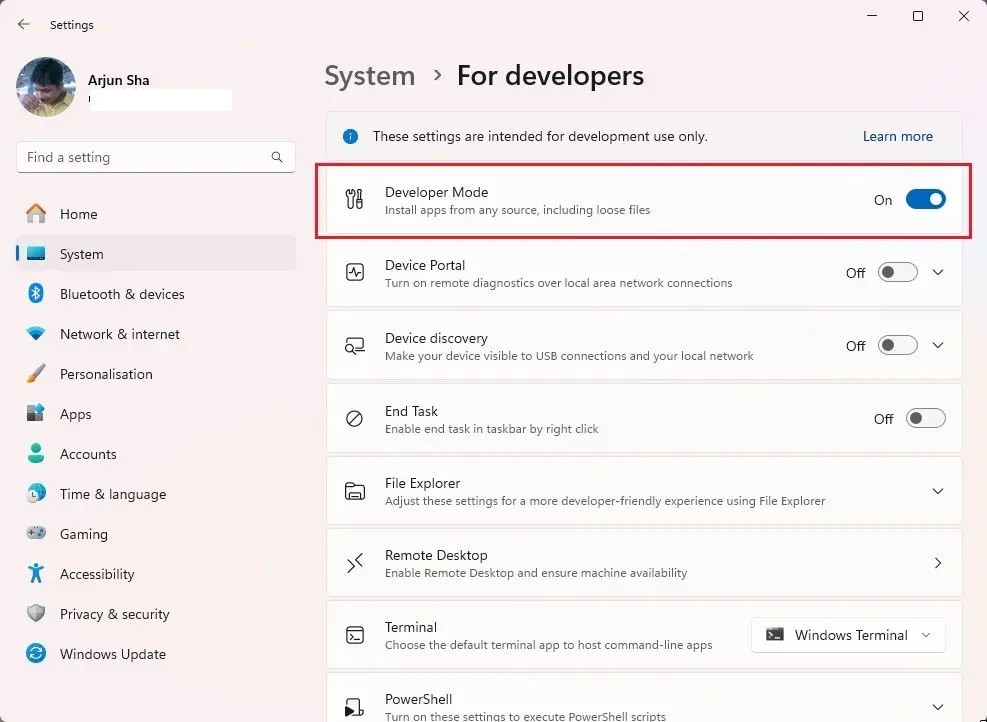987x722 pixels.
Task: Click the search magnifier icon
Action: click(x=277, y=157)
